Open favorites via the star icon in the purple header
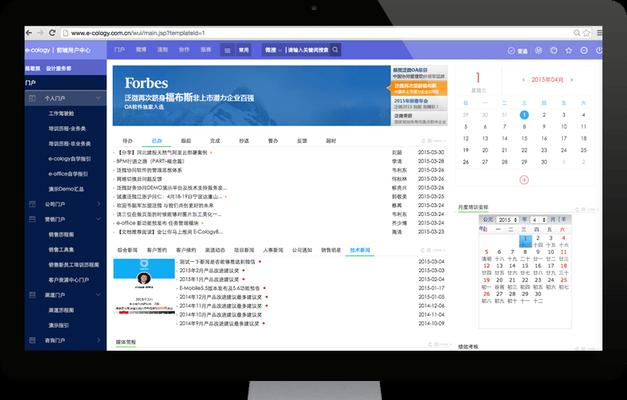Screen dimensions: 627x400 (x=569, y=50)
